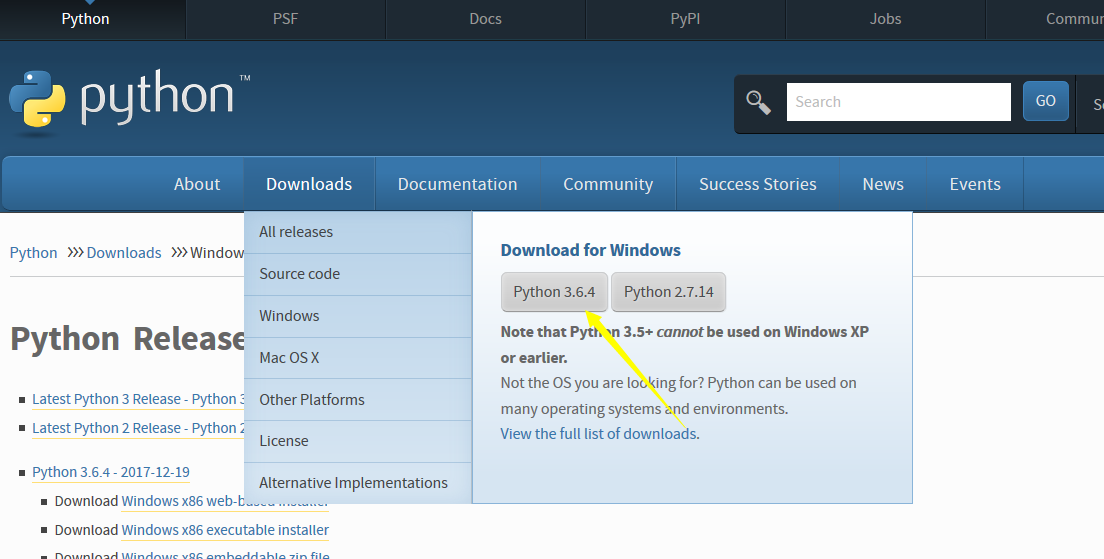Open the Documentation navigation menu
This screenshot has width=1104, height=559.
point(458,184)
